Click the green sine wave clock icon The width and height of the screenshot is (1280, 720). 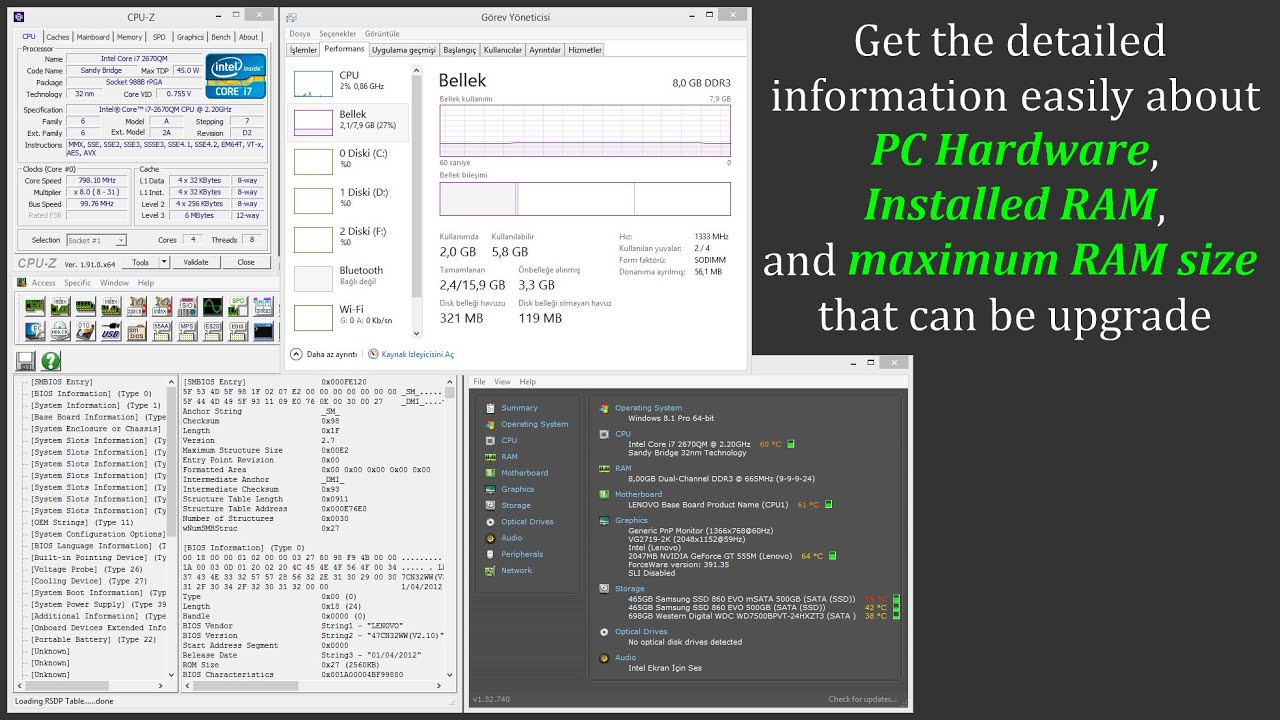tap(212, 306)
